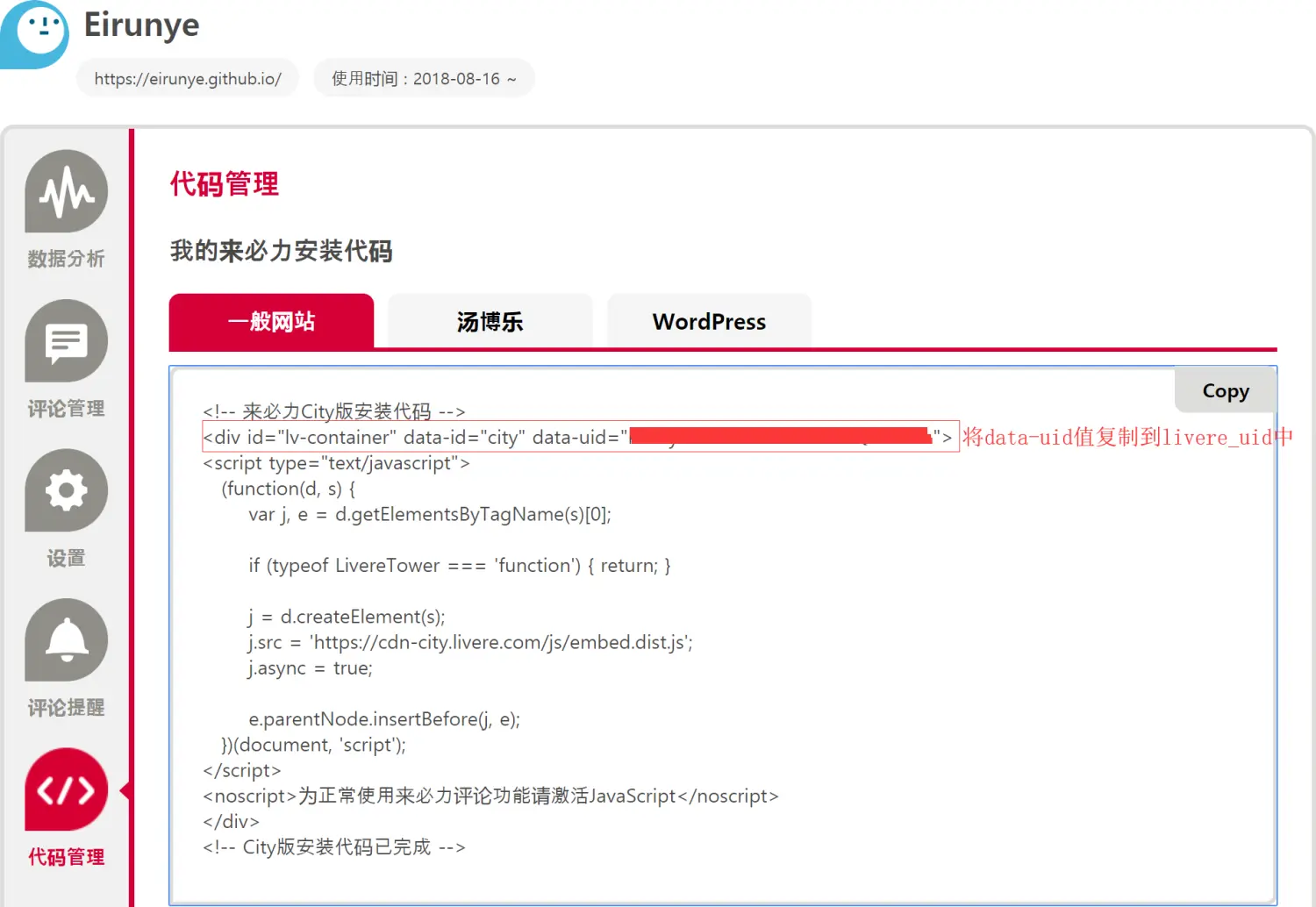Switch to the 汤博乐 tab
The width and height of the screenshot is (1316, 907).
point(490,321)
